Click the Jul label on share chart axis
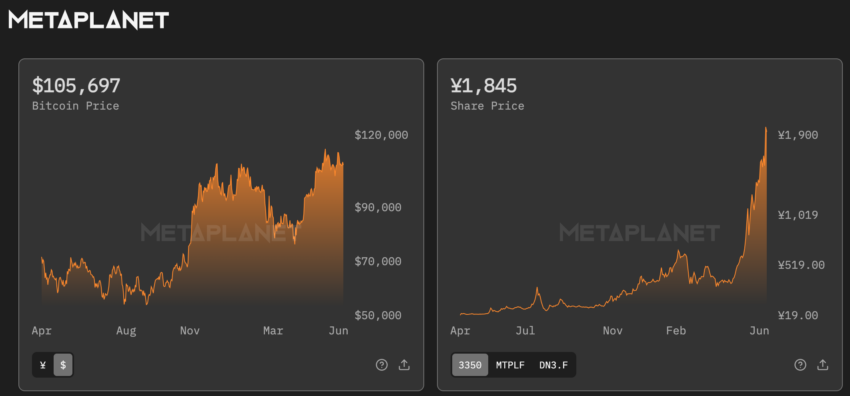Screen dimensions: 850x396 tap(525, 330)
